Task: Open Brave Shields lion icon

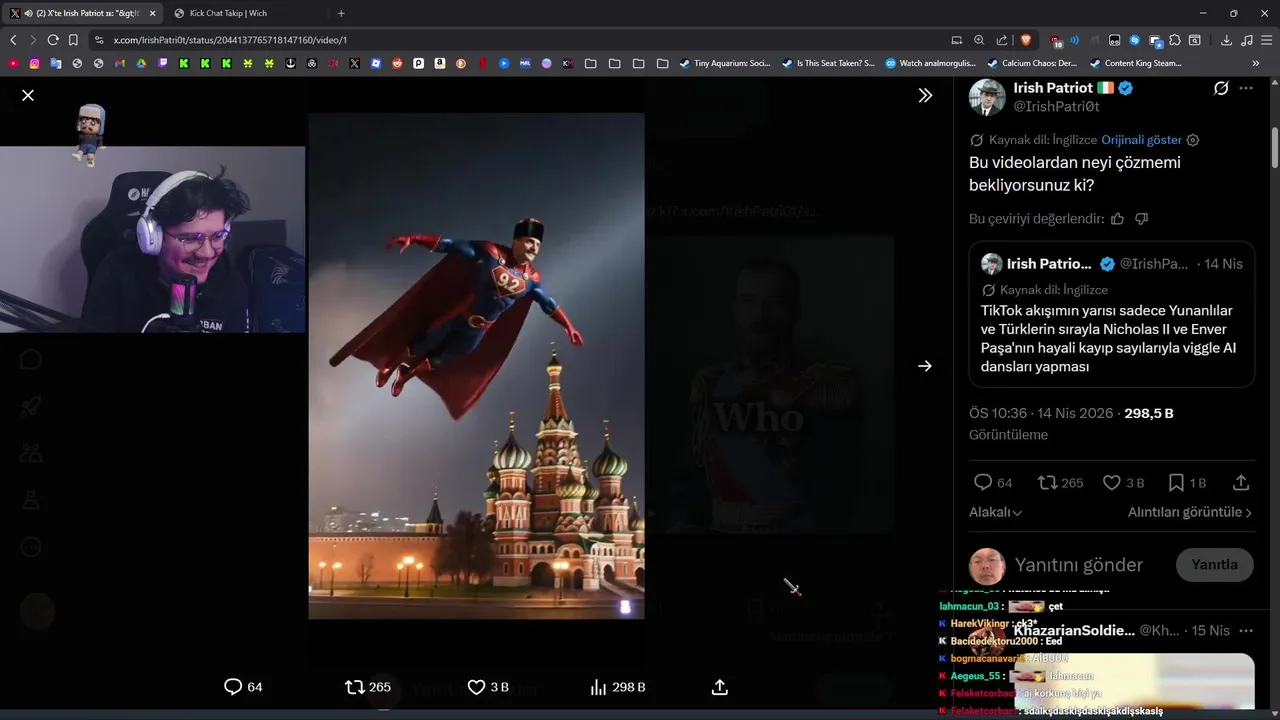Action: click(1026, 40)
